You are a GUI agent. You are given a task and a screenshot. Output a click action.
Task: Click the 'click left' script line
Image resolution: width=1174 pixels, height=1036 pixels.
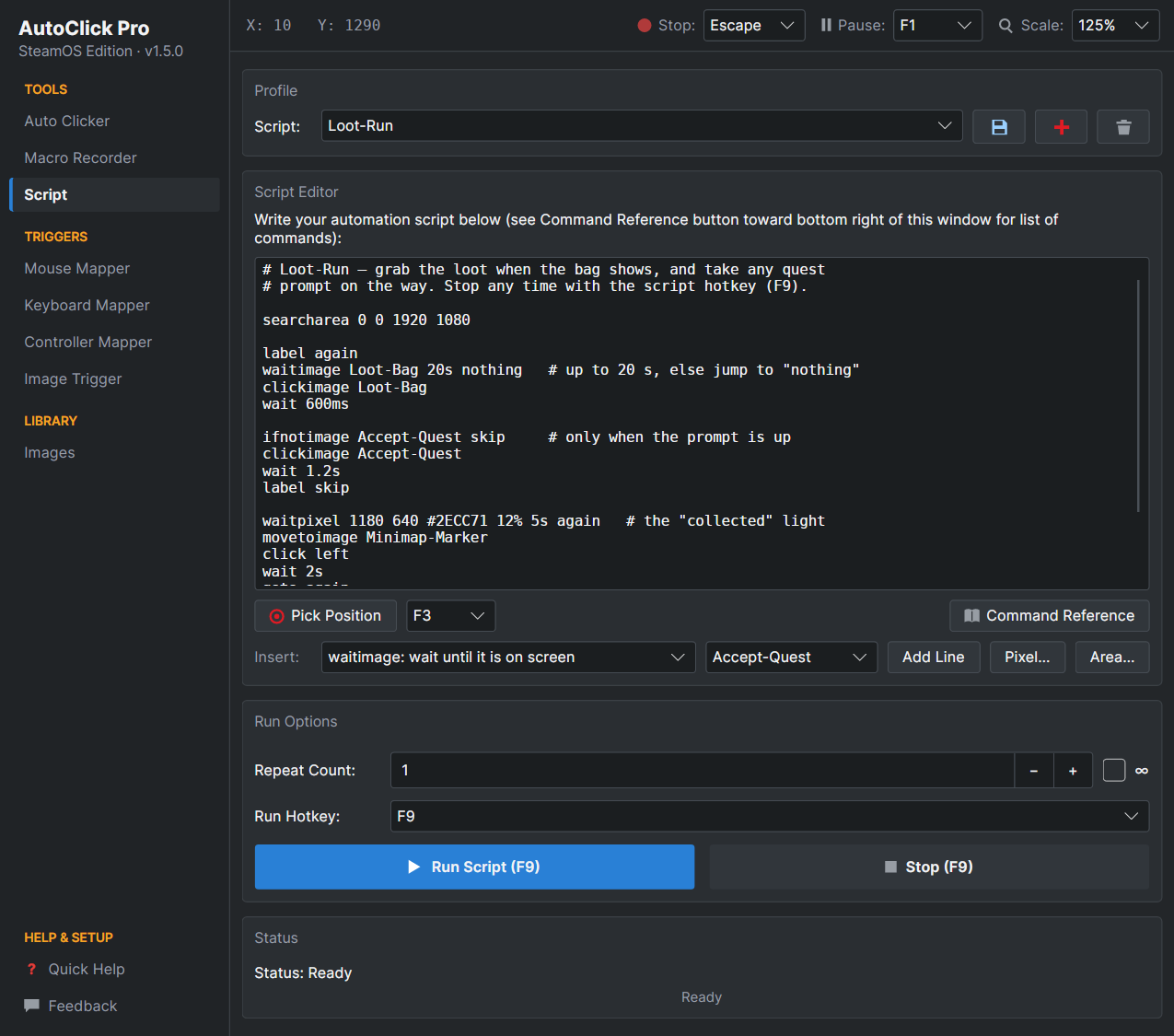pos(306,553)
